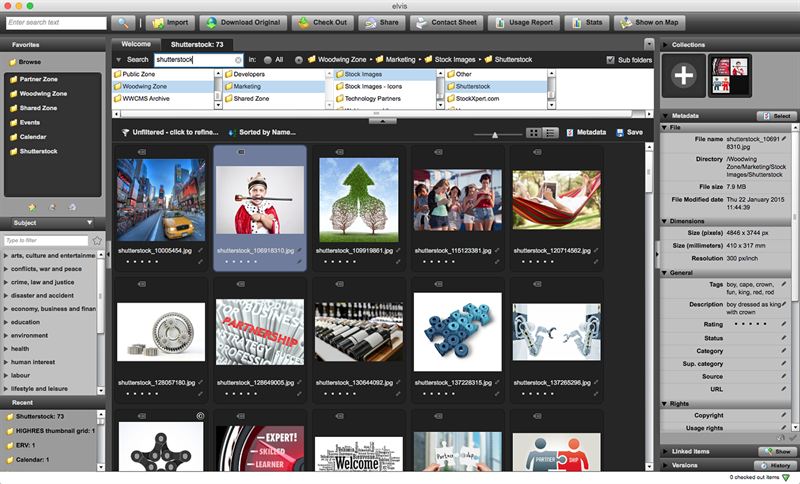
Task: Click the Import toolbar button
Action: pos(170,22)
